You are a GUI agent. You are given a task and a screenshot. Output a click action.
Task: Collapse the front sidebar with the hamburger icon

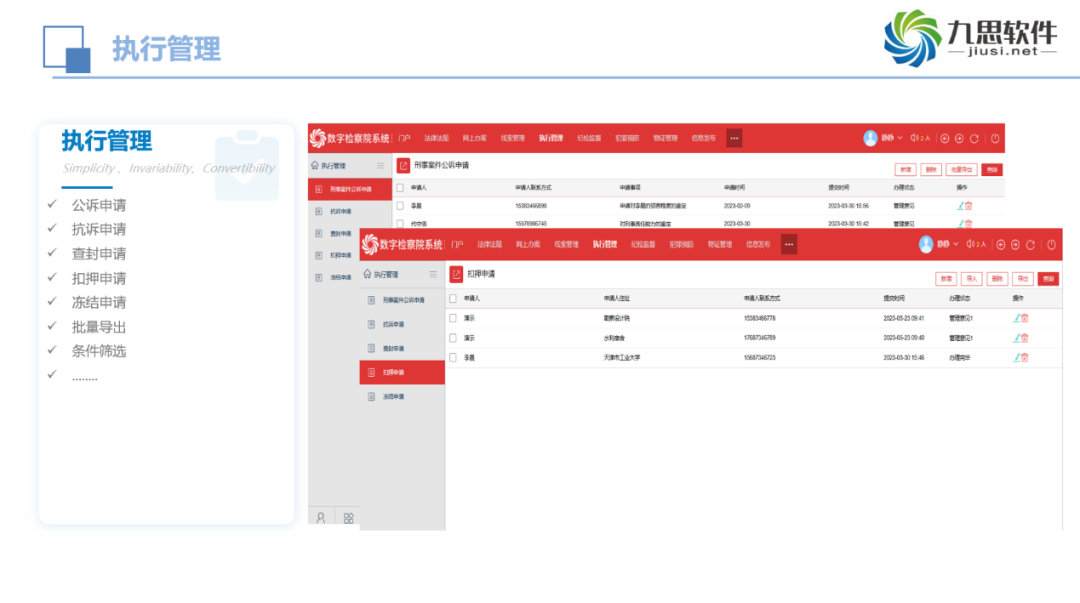[x=433, y=274]
